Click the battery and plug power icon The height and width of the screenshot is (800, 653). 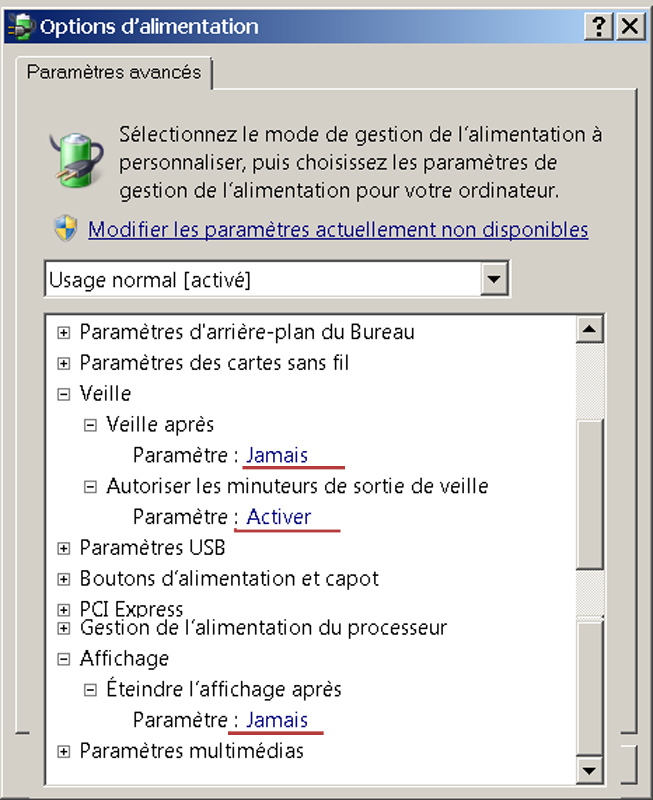tap(77, 160)
